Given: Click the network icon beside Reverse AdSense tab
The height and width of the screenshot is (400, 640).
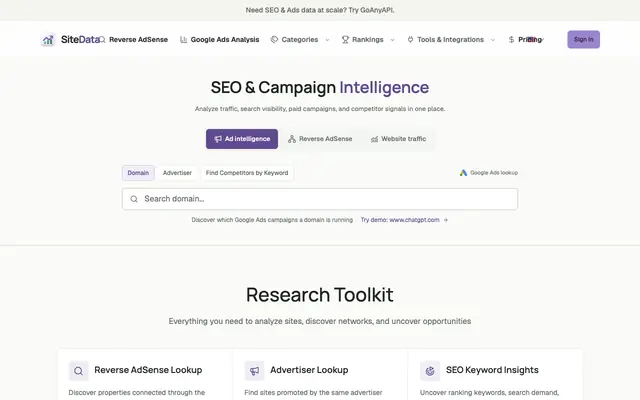Looking at the screenshot, I should pyautogui.click(x=292, y=139).
